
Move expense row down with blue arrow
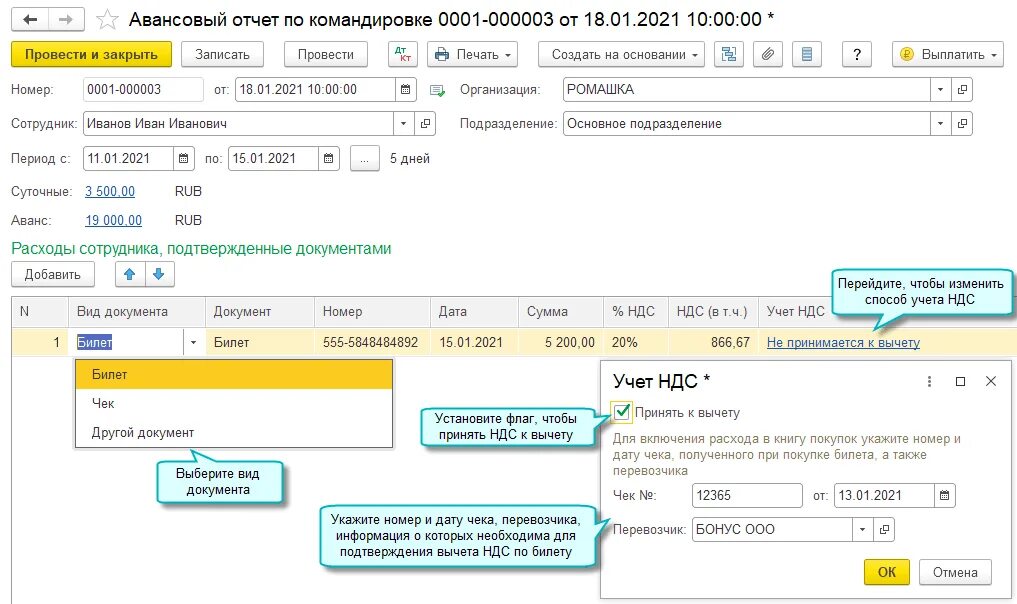point(159,274)
